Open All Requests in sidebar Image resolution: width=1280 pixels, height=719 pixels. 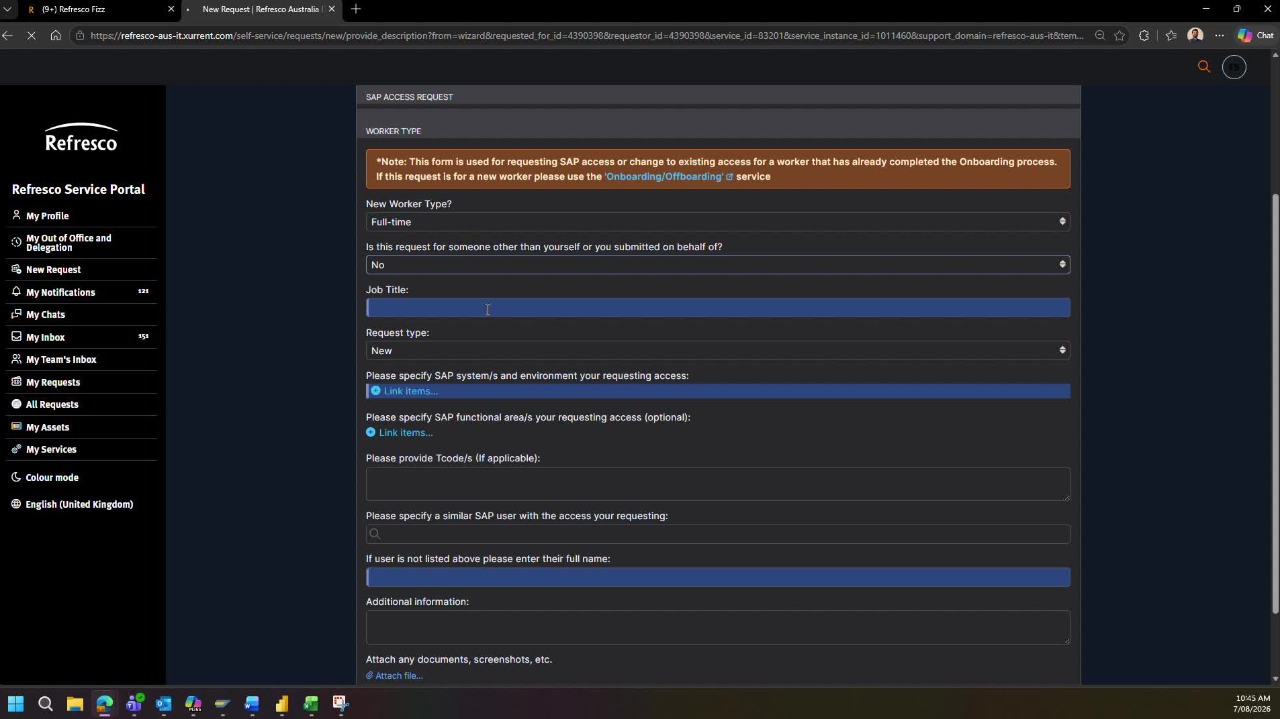(52, 405)
